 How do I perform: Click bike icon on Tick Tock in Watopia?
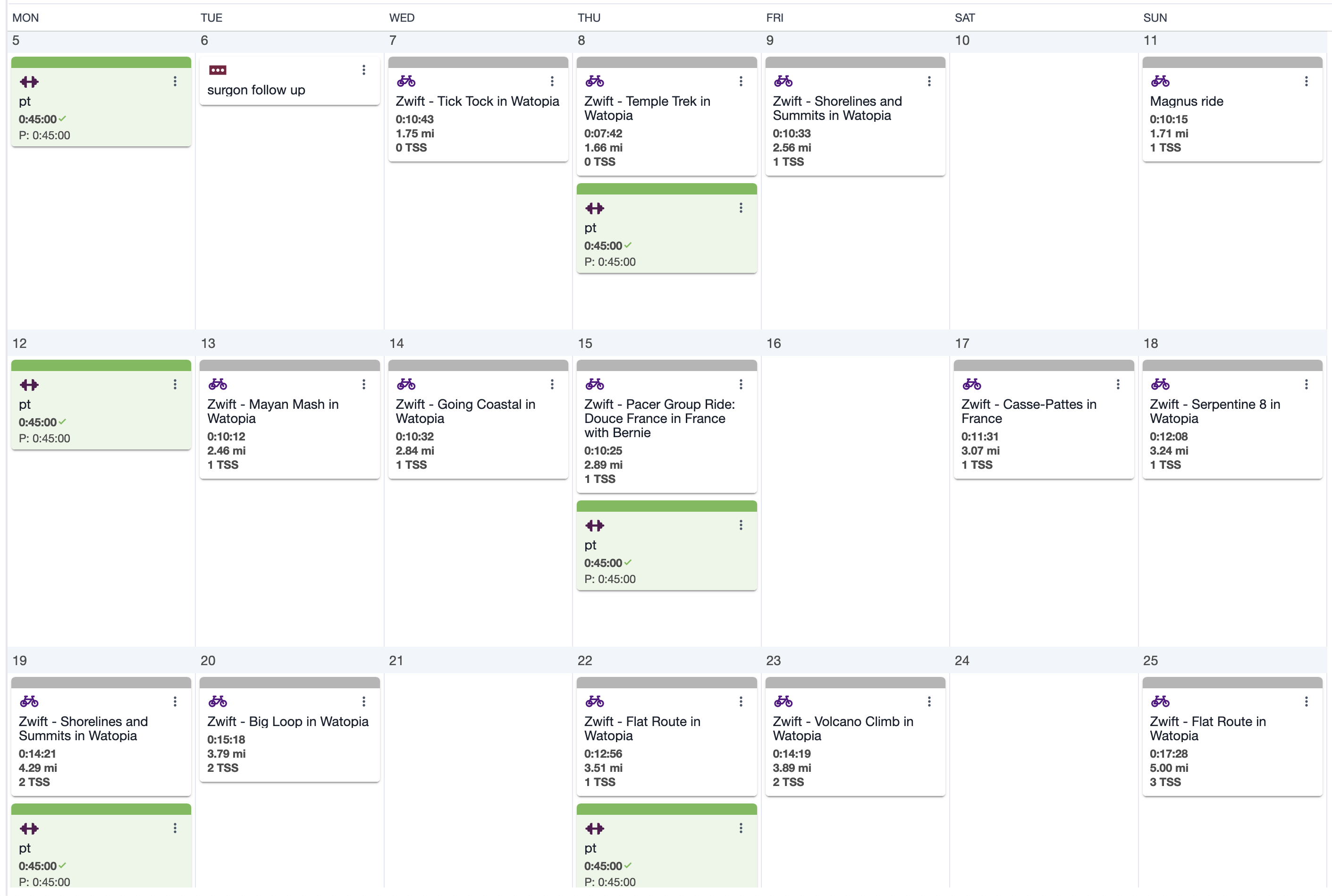[406, 81]
